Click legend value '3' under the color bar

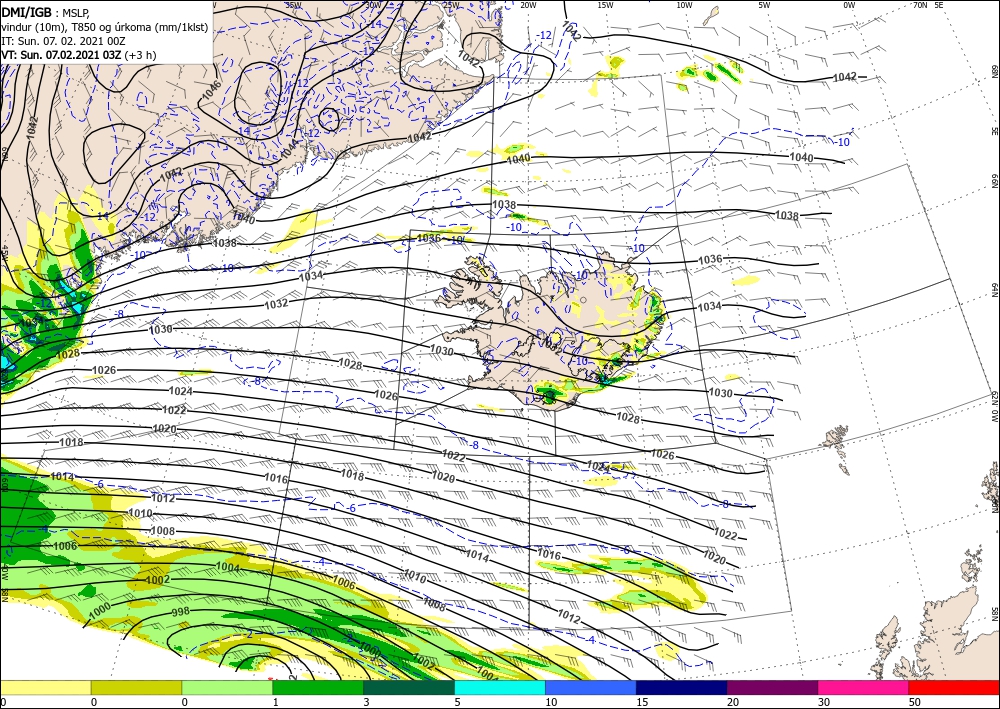click(367, 702)
